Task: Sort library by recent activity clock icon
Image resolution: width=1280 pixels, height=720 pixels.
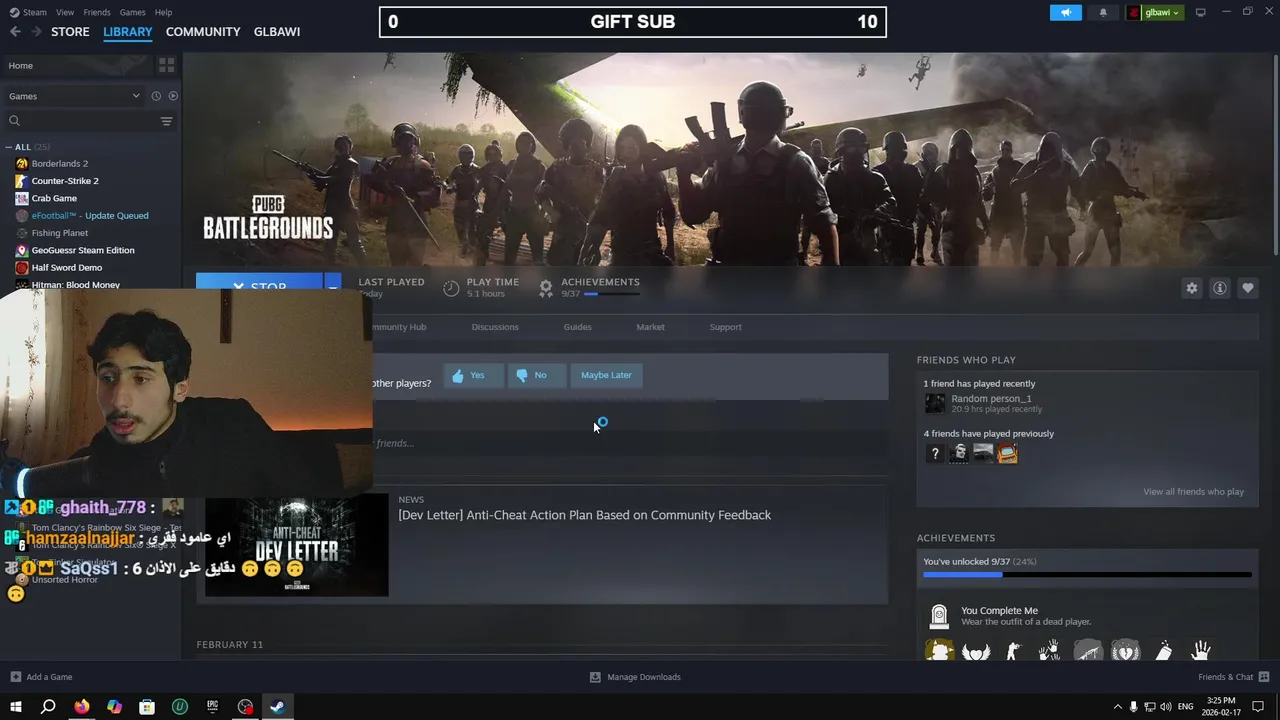Action: (156, 96)
